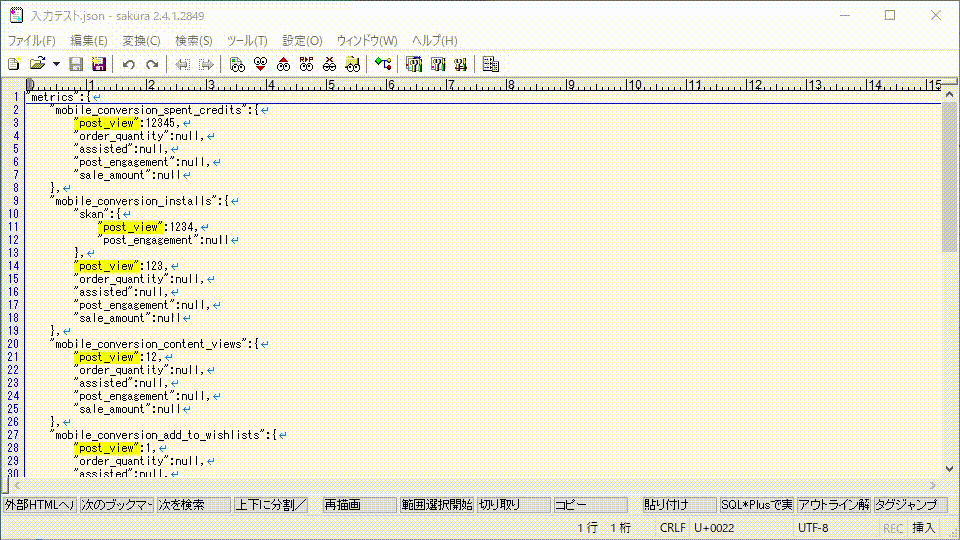Click the Outline analysis toolbar icon
Viewport: 960px width, 540px height.
point(490,64)
